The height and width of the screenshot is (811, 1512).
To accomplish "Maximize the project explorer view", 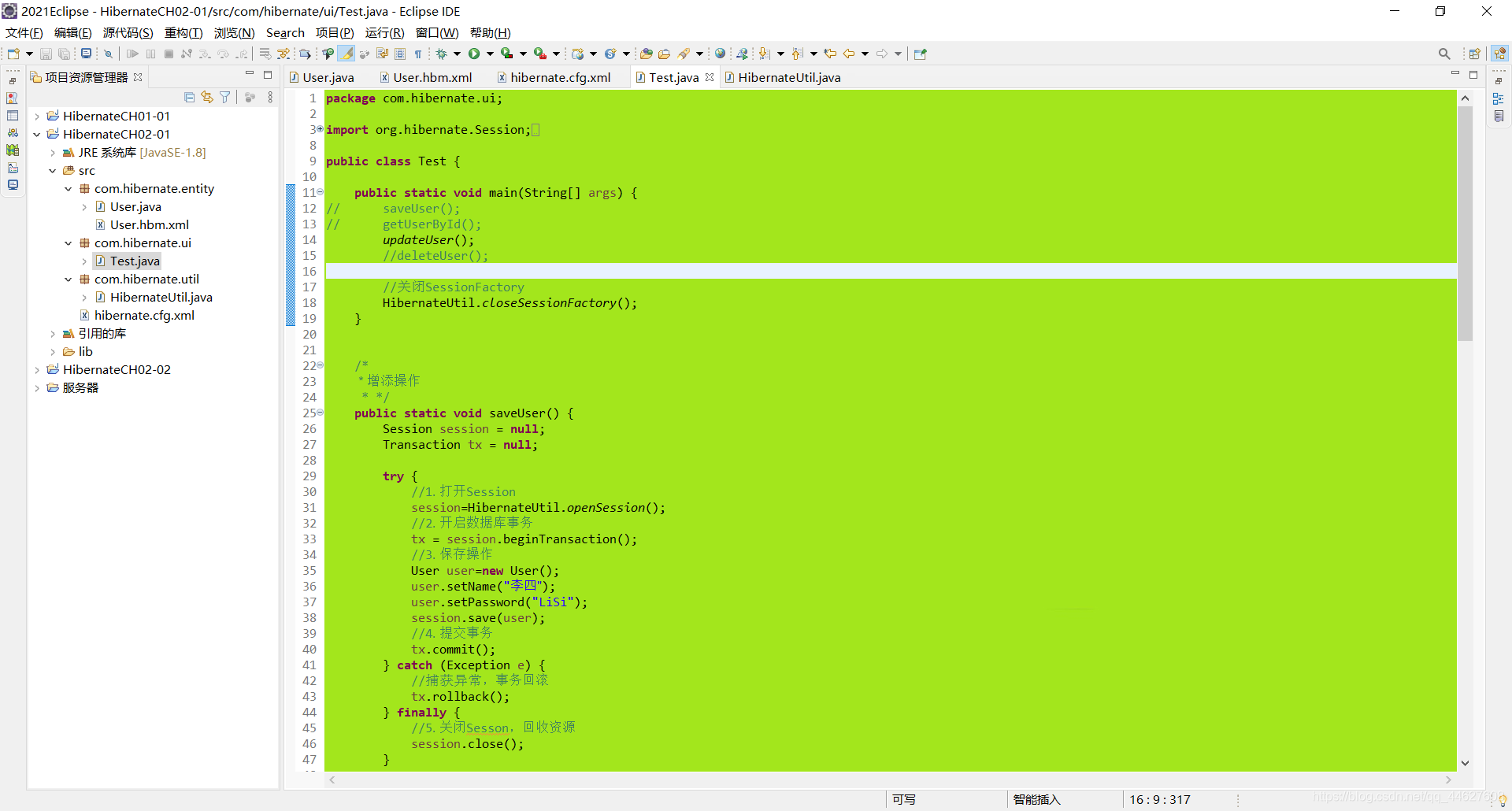I will 268,75.
